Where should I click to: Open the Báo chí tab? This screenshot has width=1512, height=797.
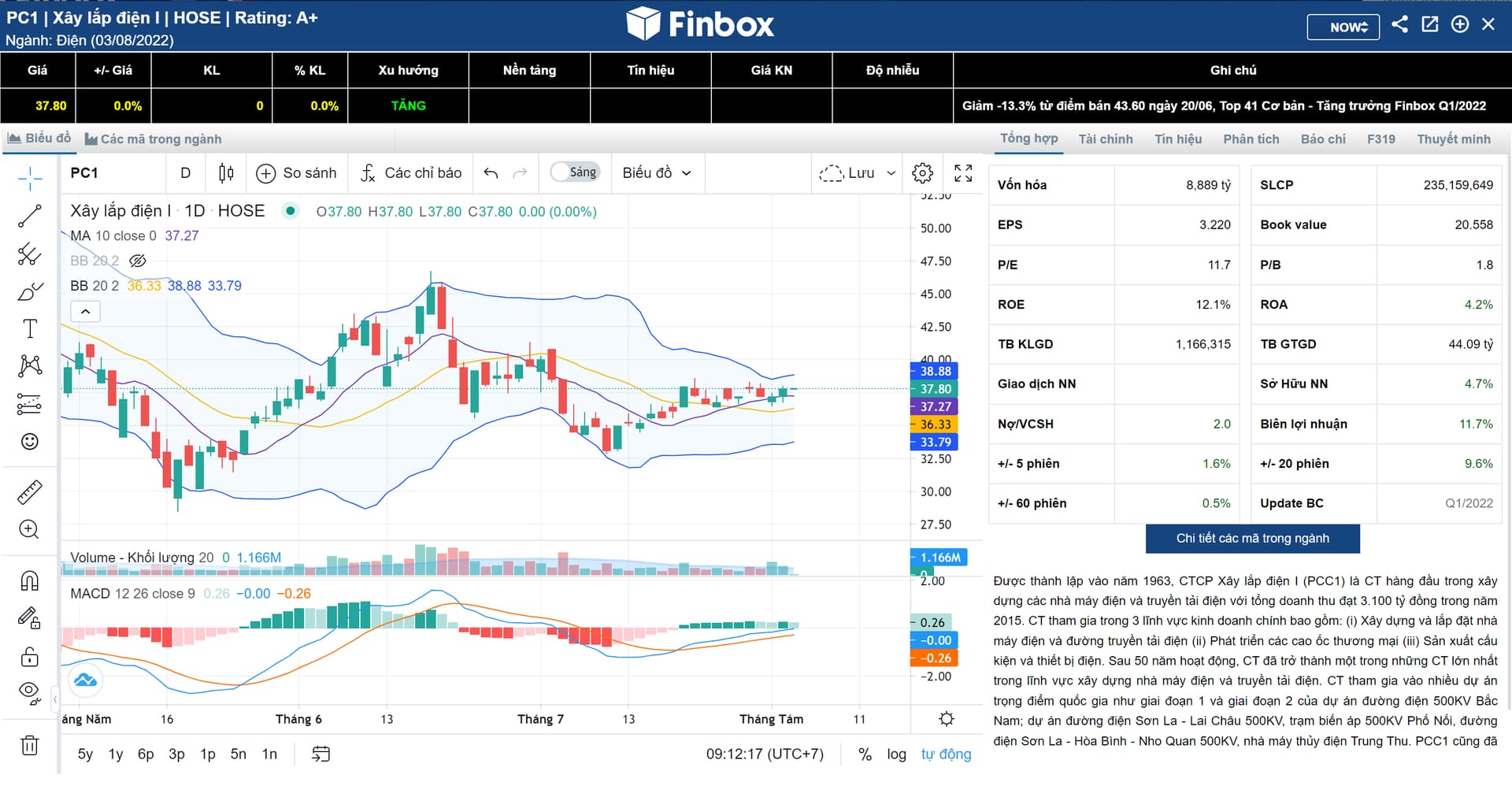[x=1323, y=139]
